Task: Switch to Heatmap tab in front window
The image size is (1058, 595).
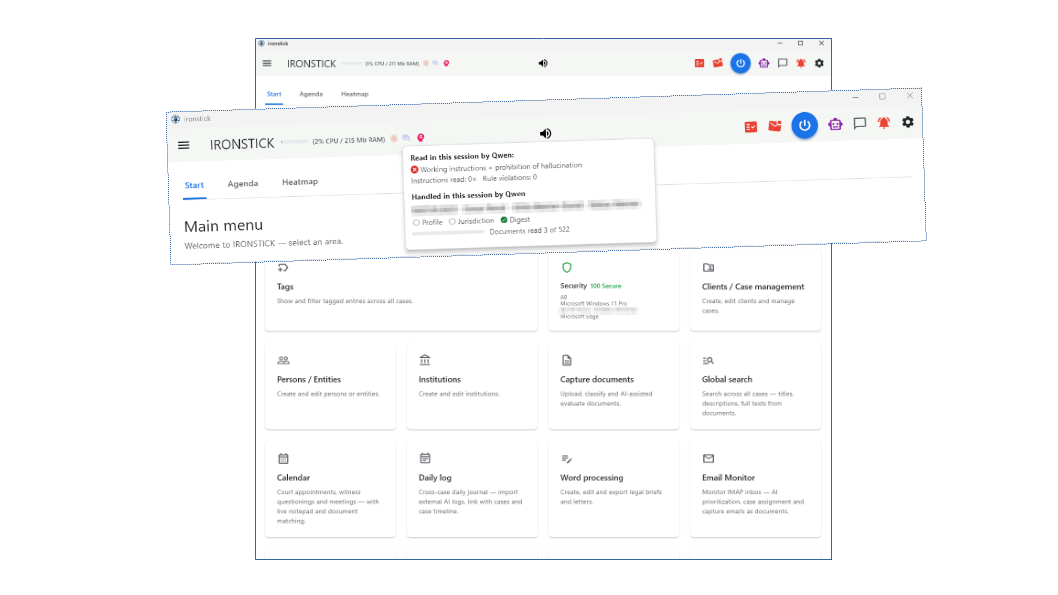Action: click(x=300, y=182)
